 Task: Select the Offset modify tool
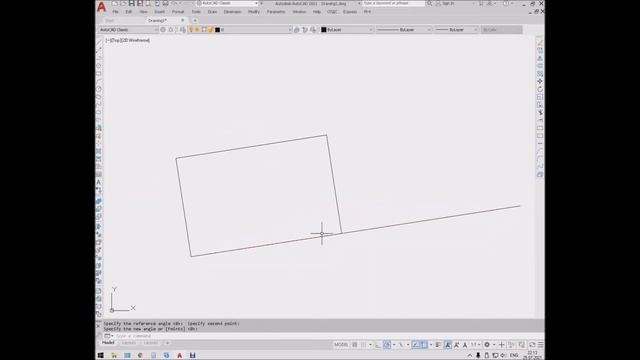pos(540,66)
